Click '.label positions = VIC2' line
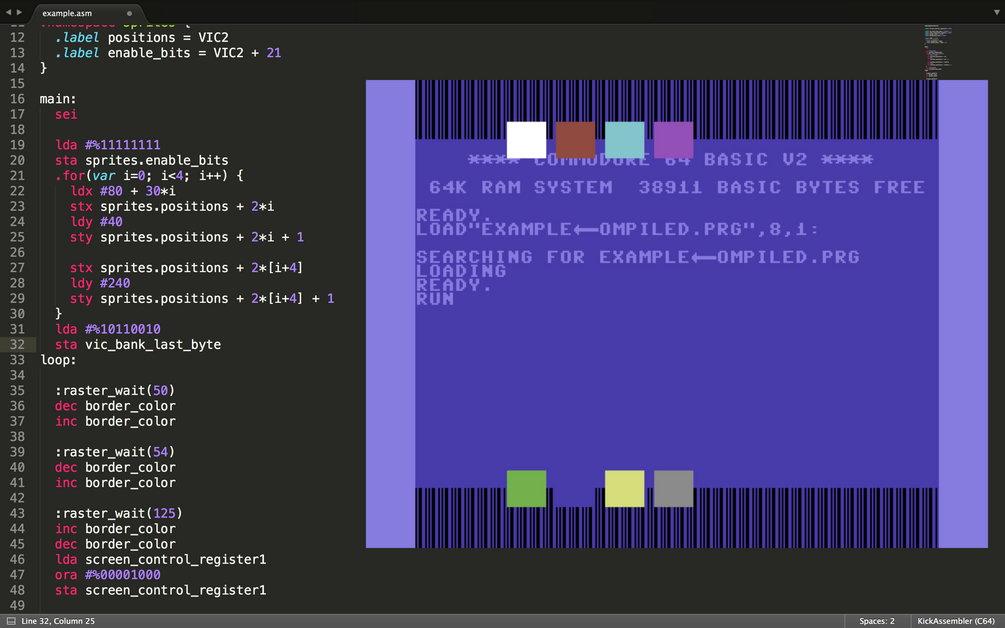 [142, 38]
